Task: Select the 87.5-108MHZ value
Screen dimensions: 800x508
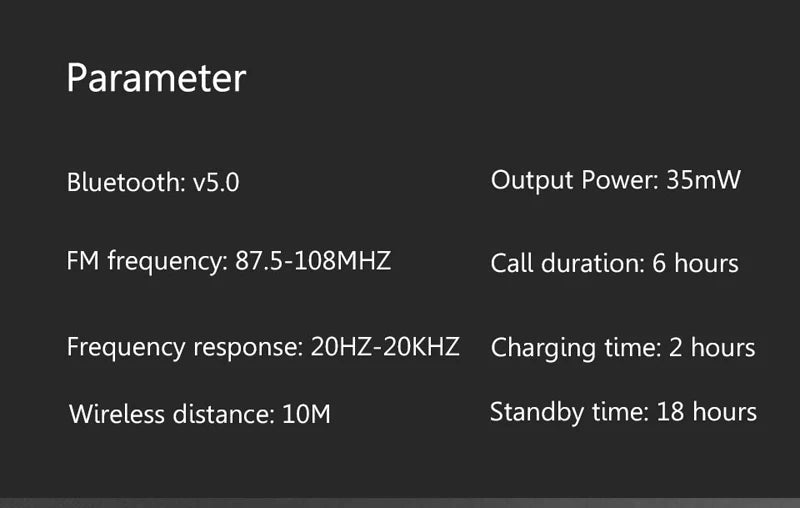Action: point(313,262)
